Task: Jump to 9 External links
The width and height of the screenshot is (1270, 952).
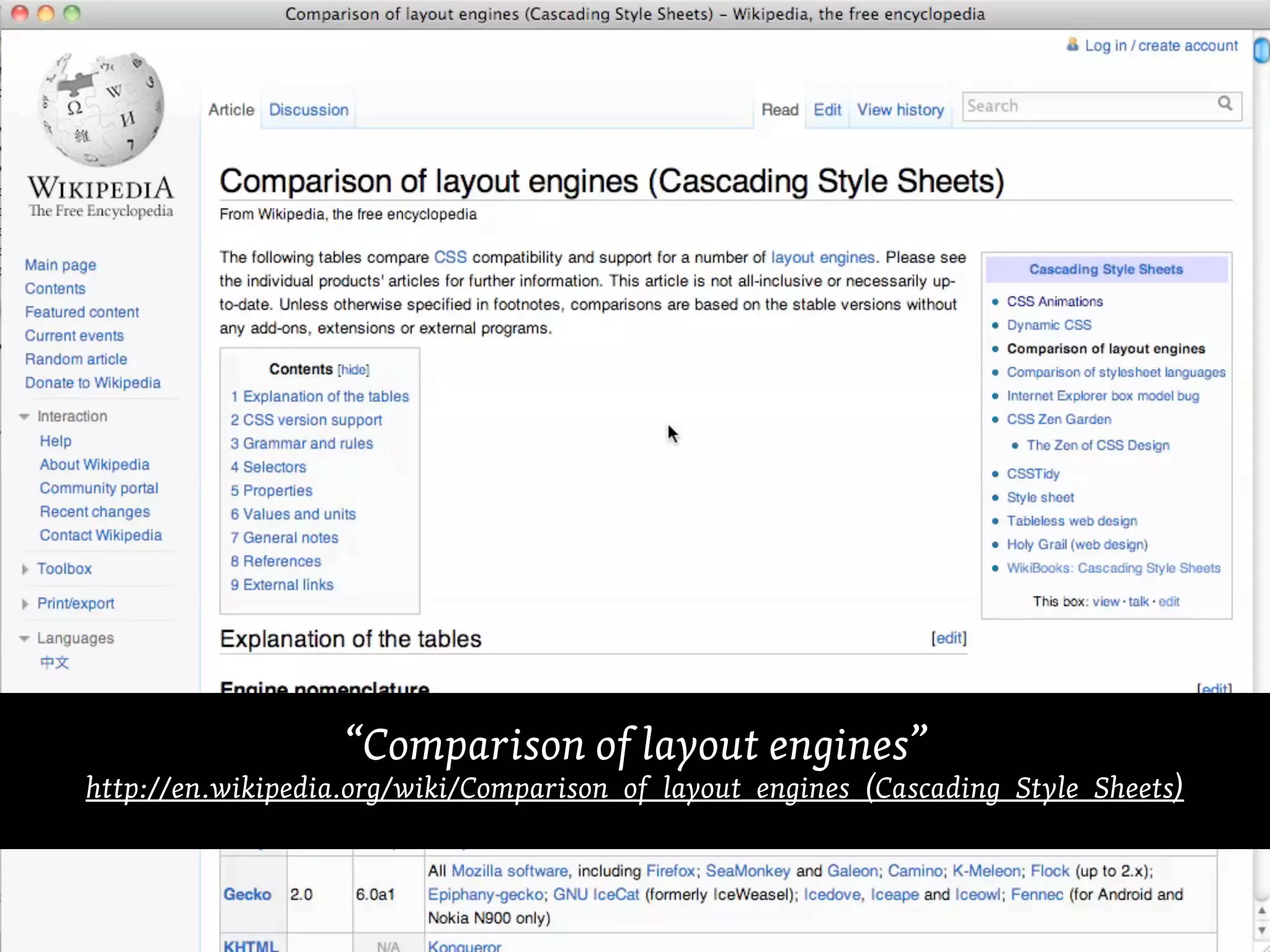Action: pyautogui.click(x=282, y=584)
